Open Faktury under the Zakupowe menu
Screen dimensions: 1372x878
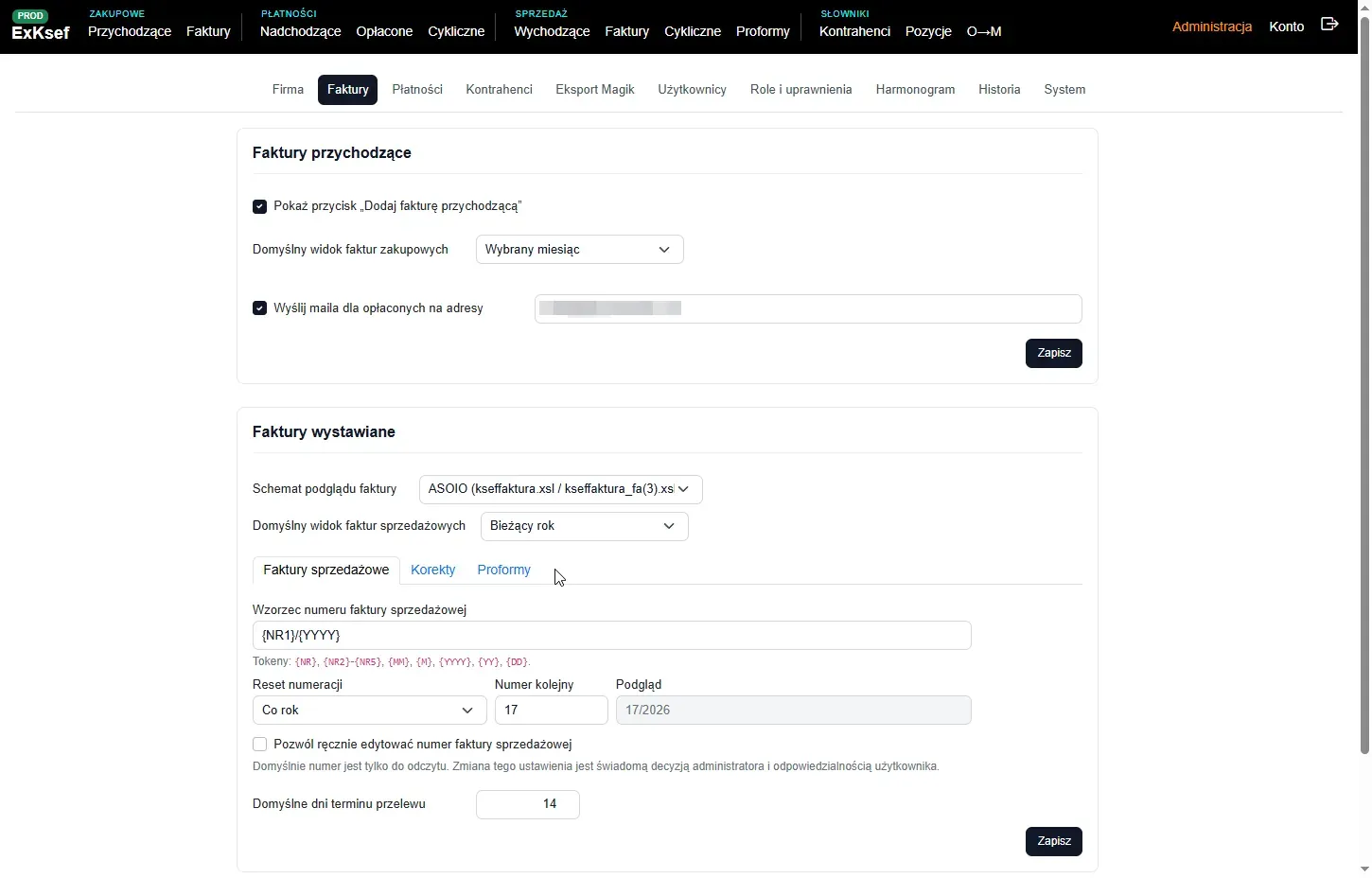click(x=208, y=31)
